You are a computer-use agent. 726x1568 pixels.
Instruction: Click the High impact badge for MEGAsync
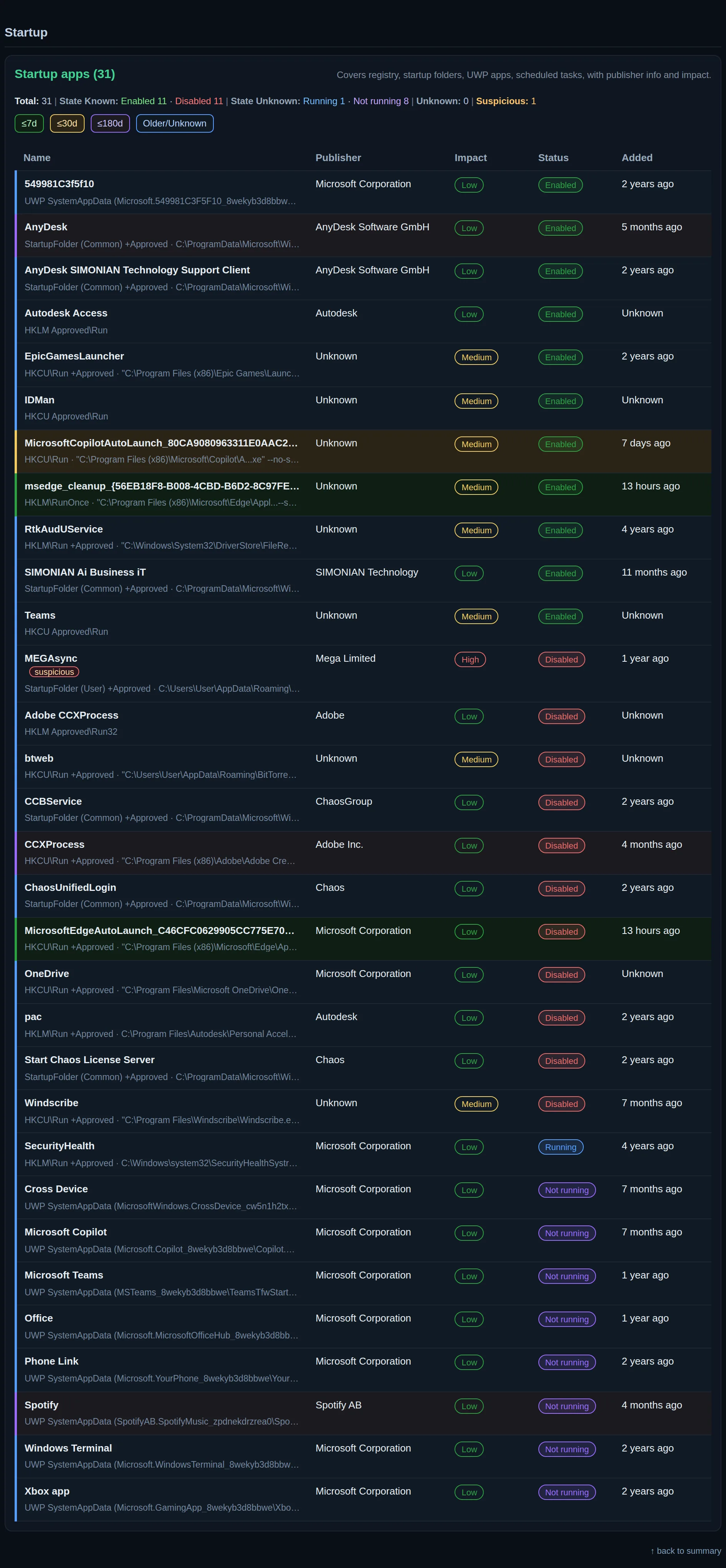pos(470,660)
